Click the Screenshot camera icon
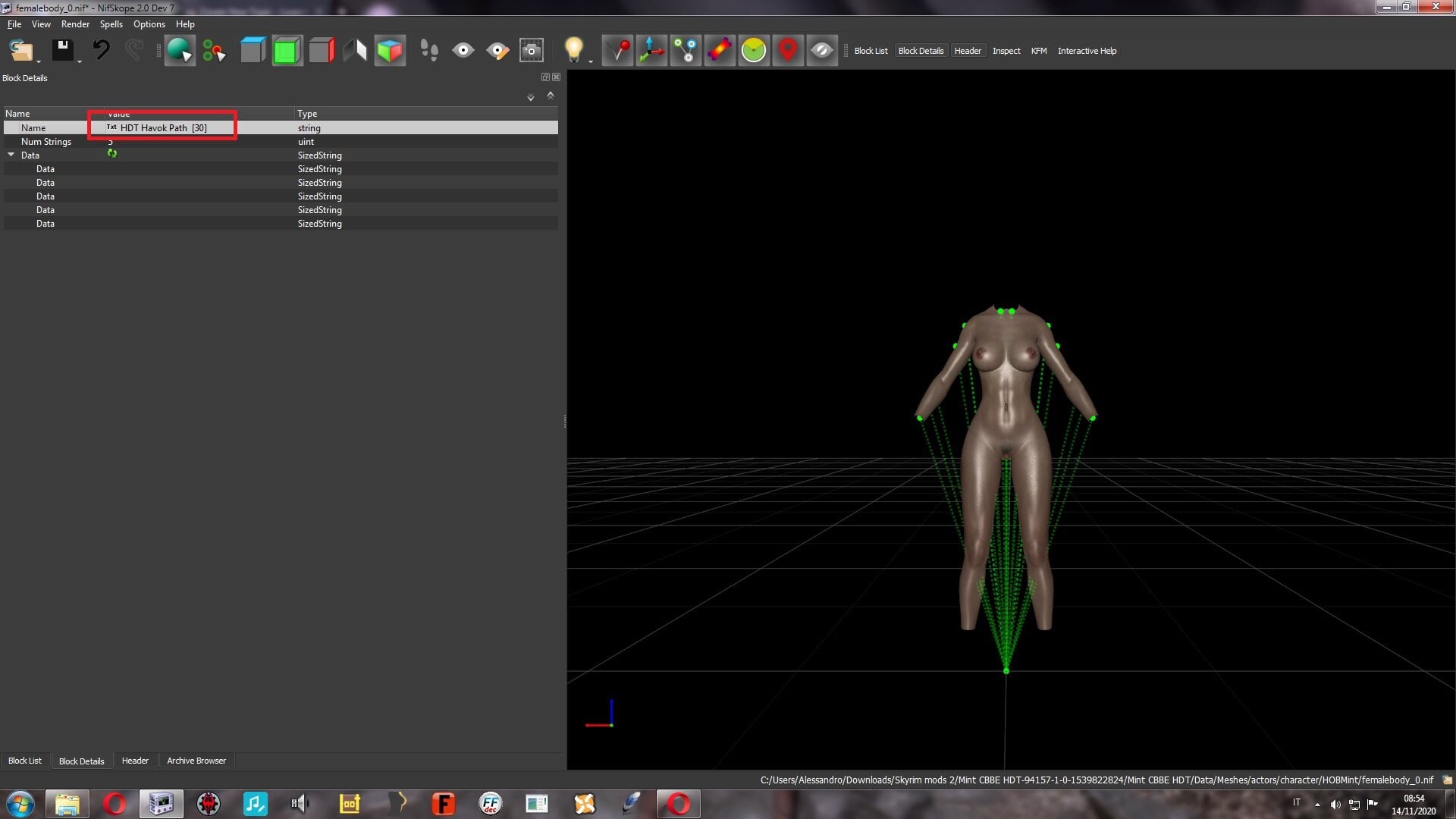This screenshot has width=1456, height=819. pos(532,51)
